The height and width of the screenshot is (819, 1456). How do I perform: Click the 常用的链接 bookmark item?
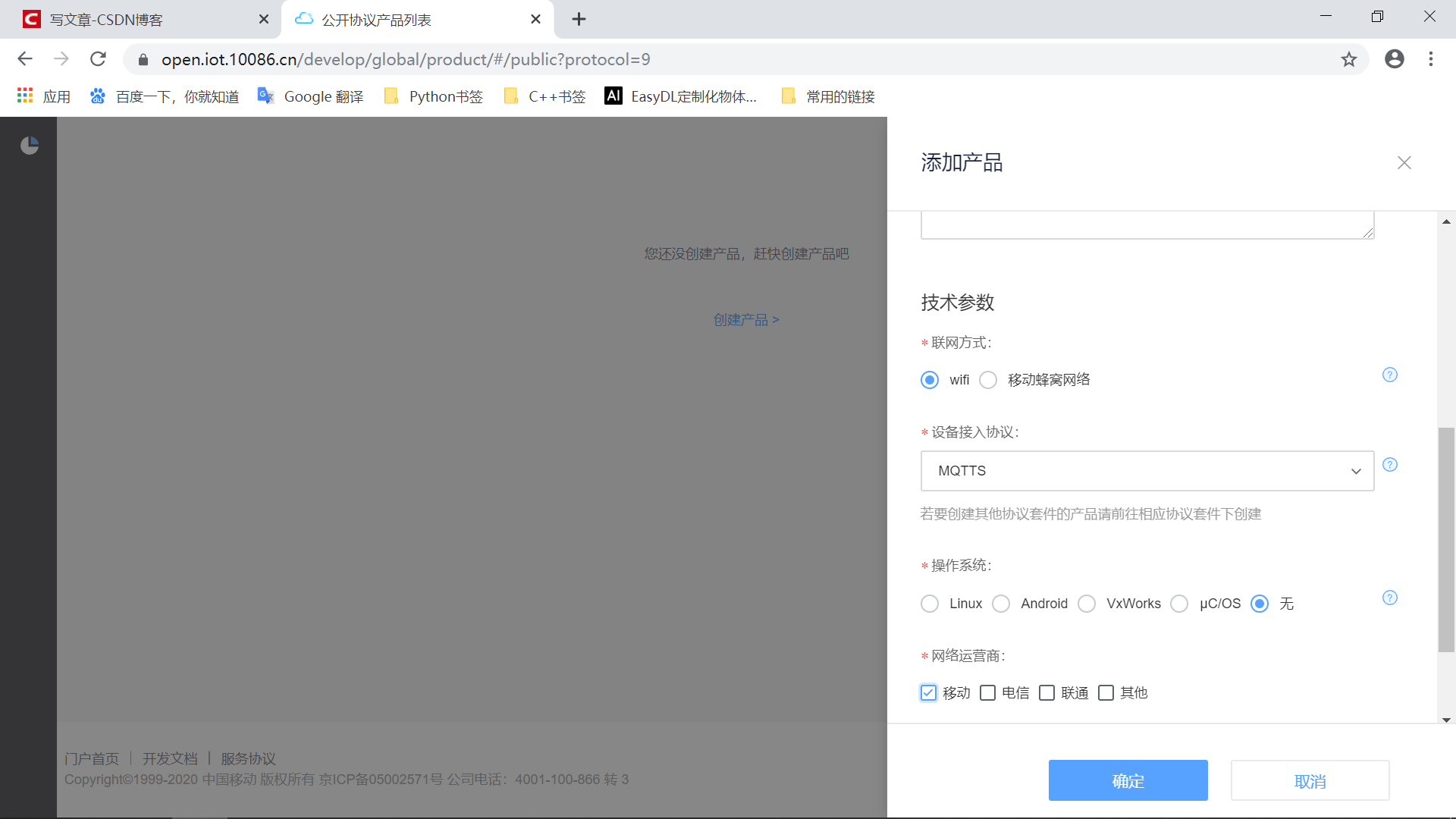pos(840,96)
